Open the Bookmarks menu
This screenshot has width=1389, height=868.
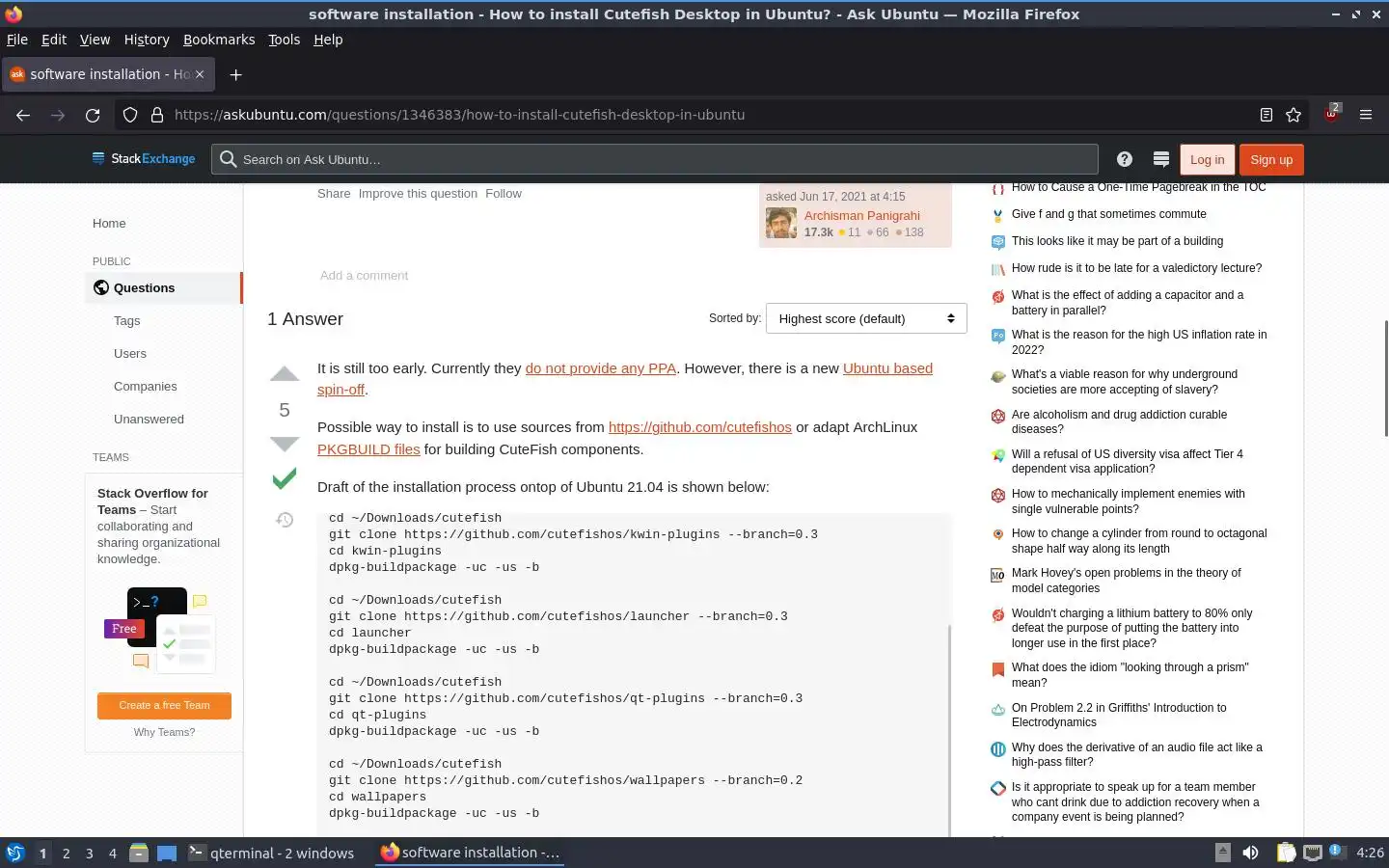click(x=219, y=40)
